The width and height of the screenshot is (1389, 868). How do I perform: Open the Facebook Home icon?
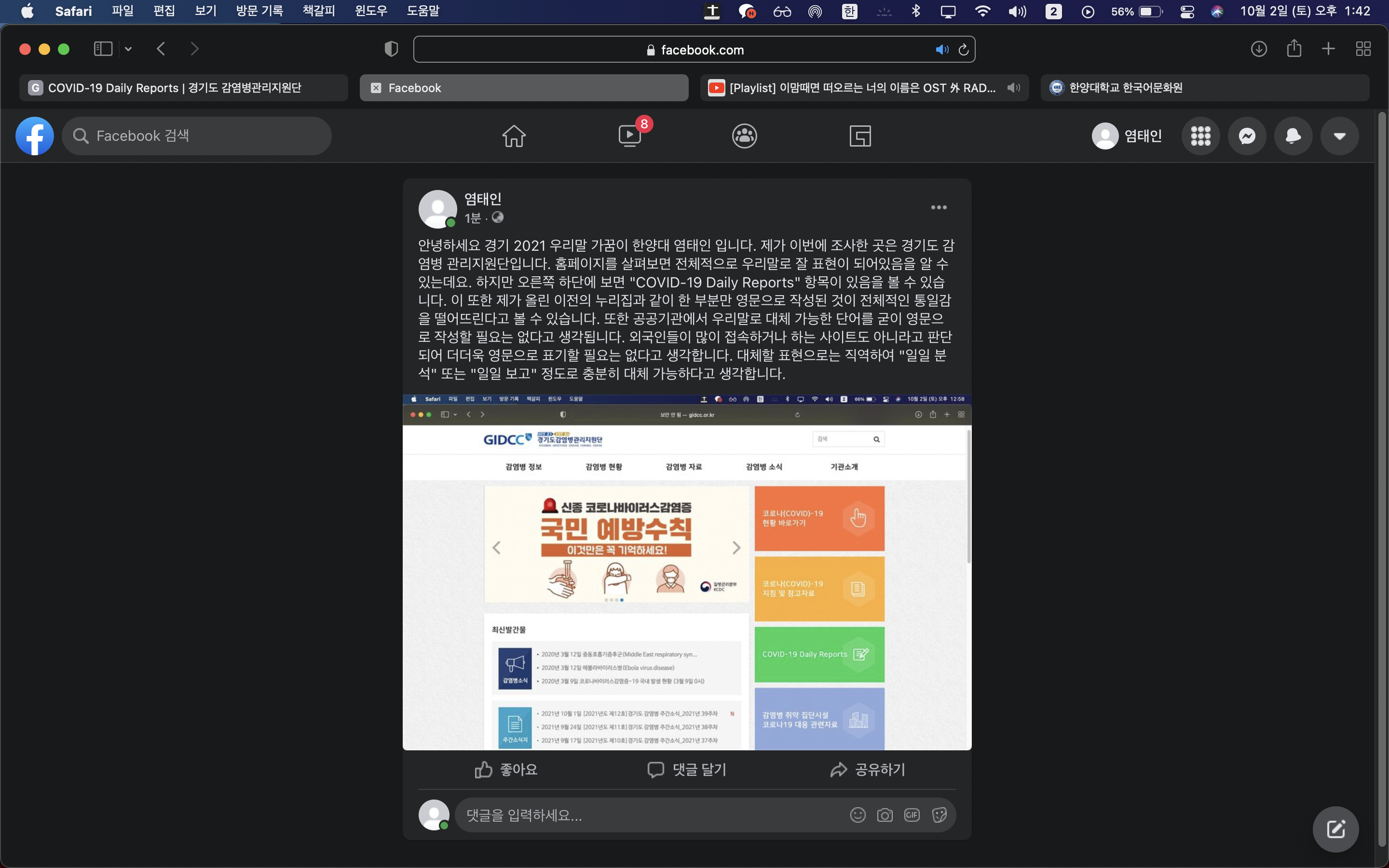point(514,136)
